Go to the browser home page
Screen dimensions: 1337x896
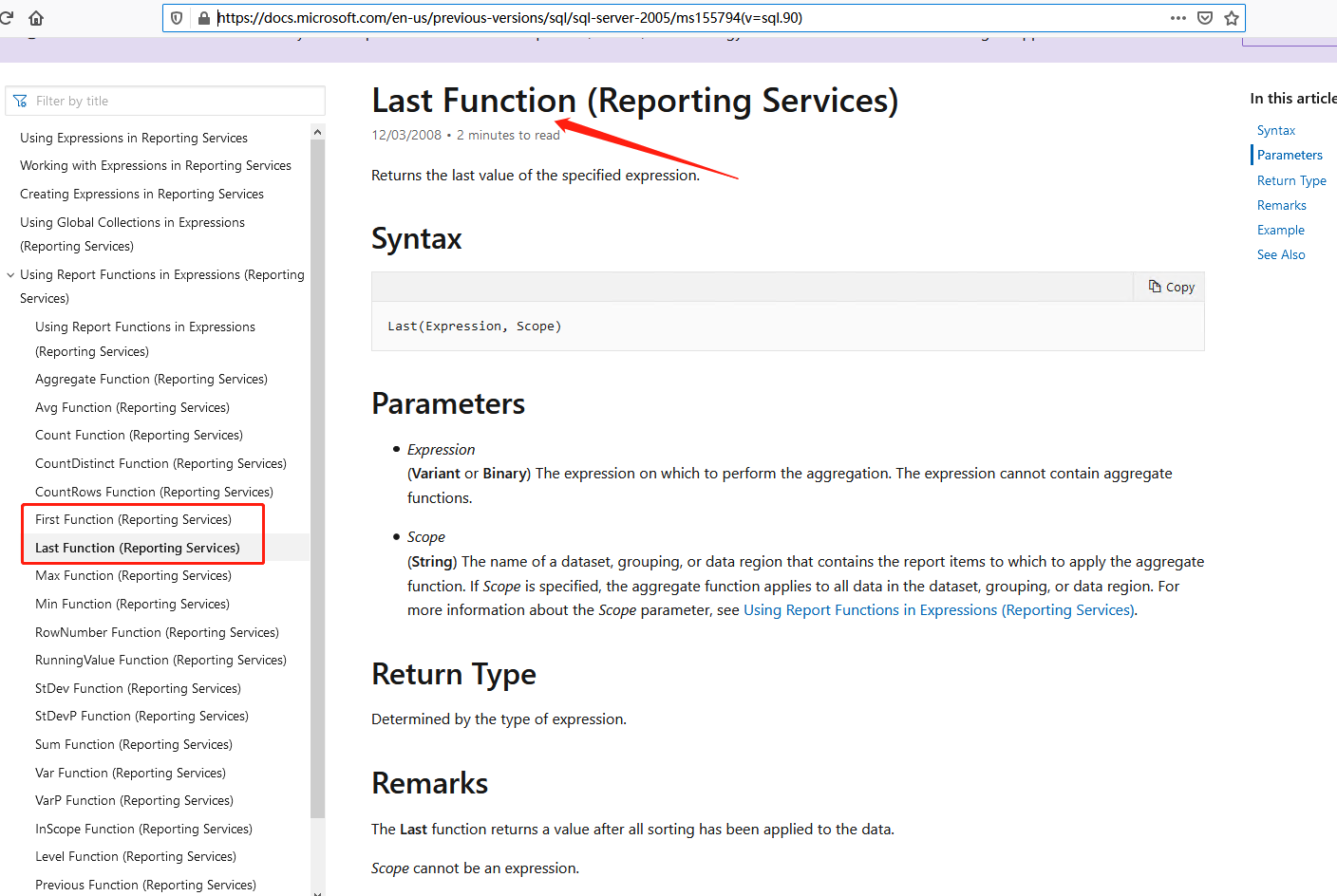point(35,17)
